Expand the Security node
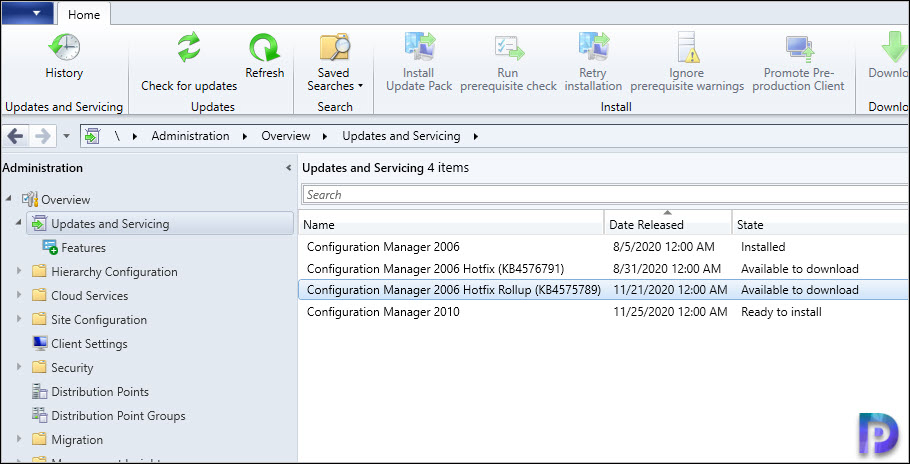 [19, 367]
